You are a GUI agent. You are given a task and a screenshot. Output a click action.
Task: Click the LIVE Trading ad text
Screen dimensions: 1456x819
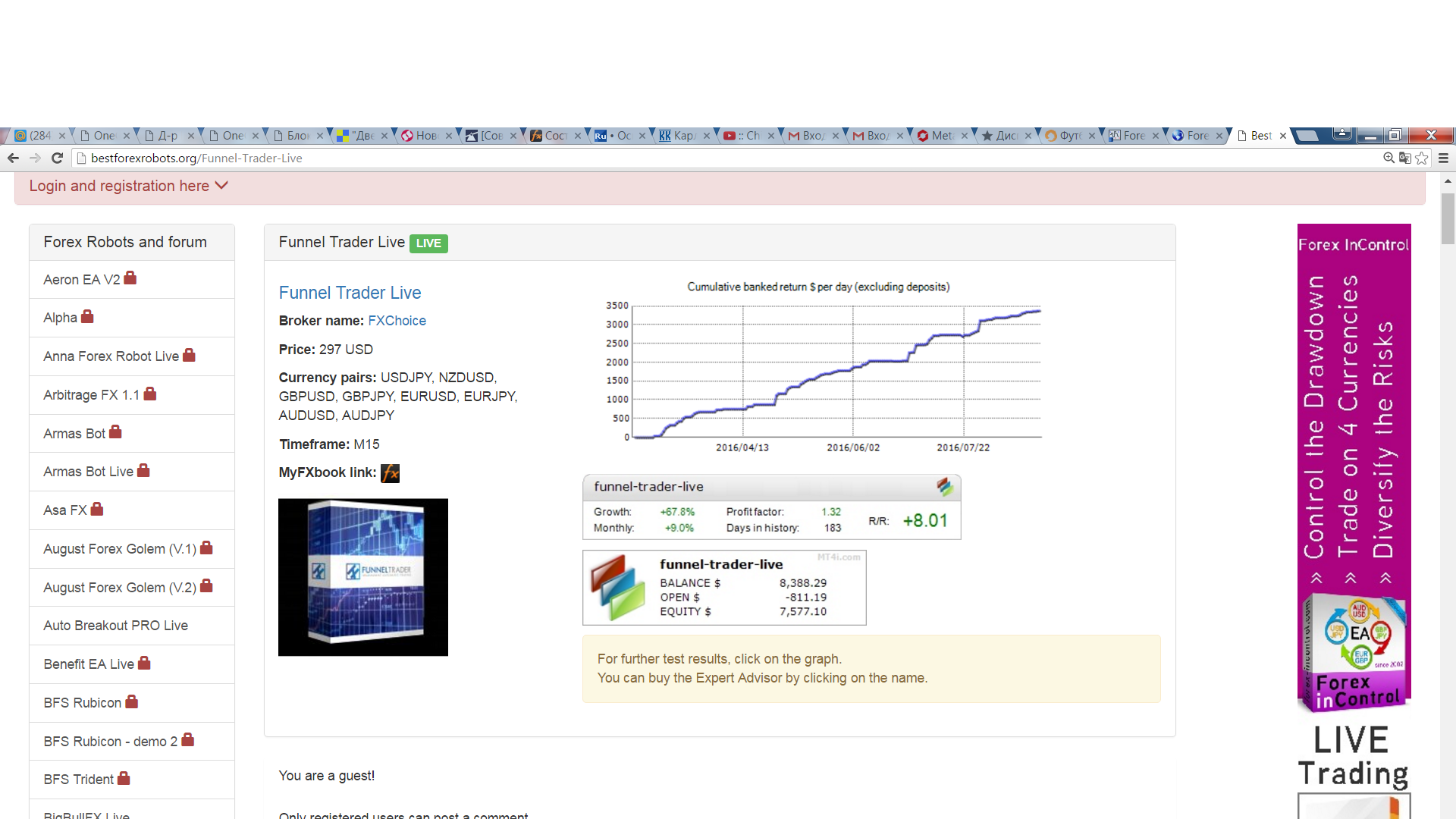[1354, 756]
